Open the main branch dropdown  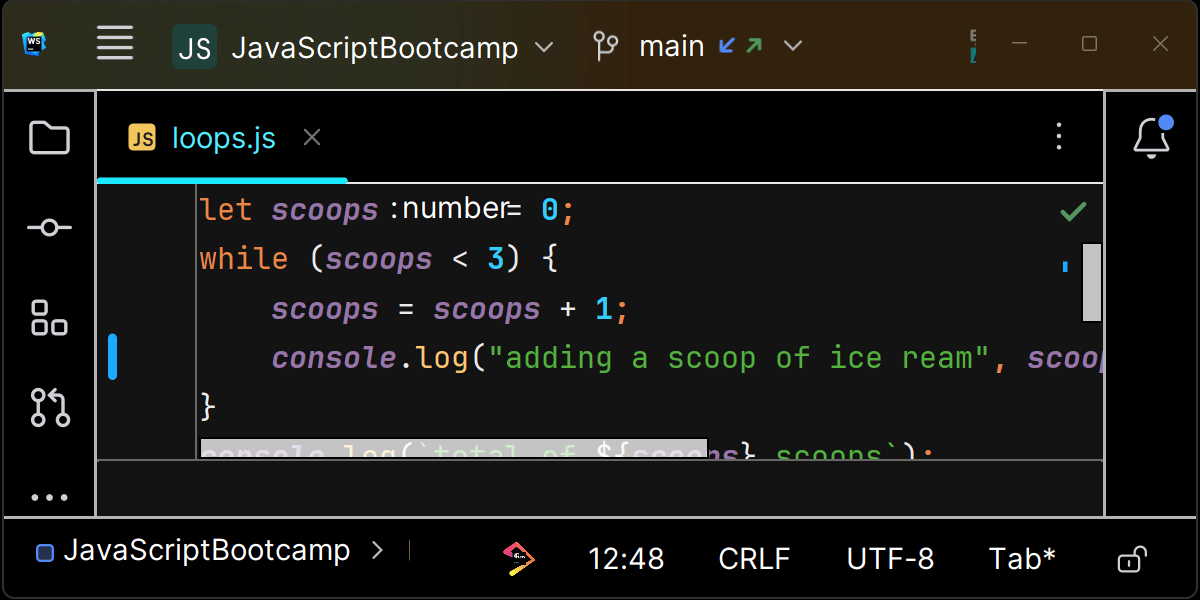click(x=720, y=45)
